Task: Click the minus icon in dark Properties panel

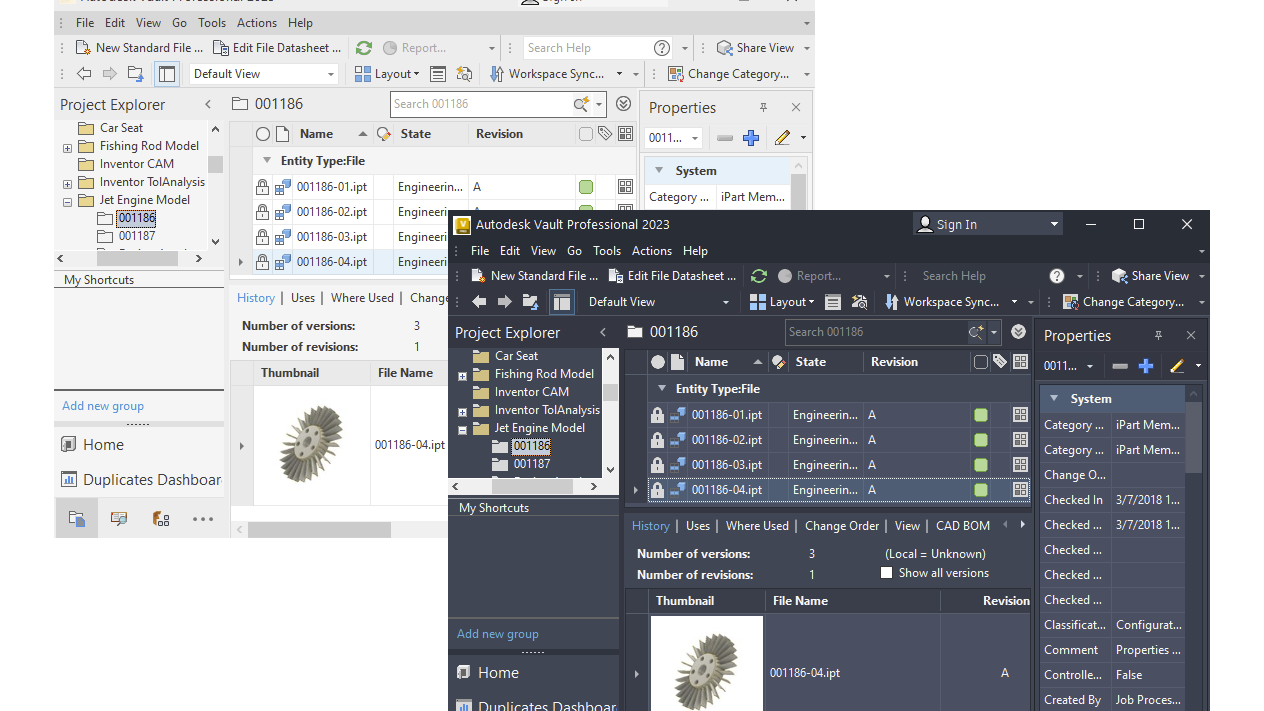Action: pos(1120,366)
